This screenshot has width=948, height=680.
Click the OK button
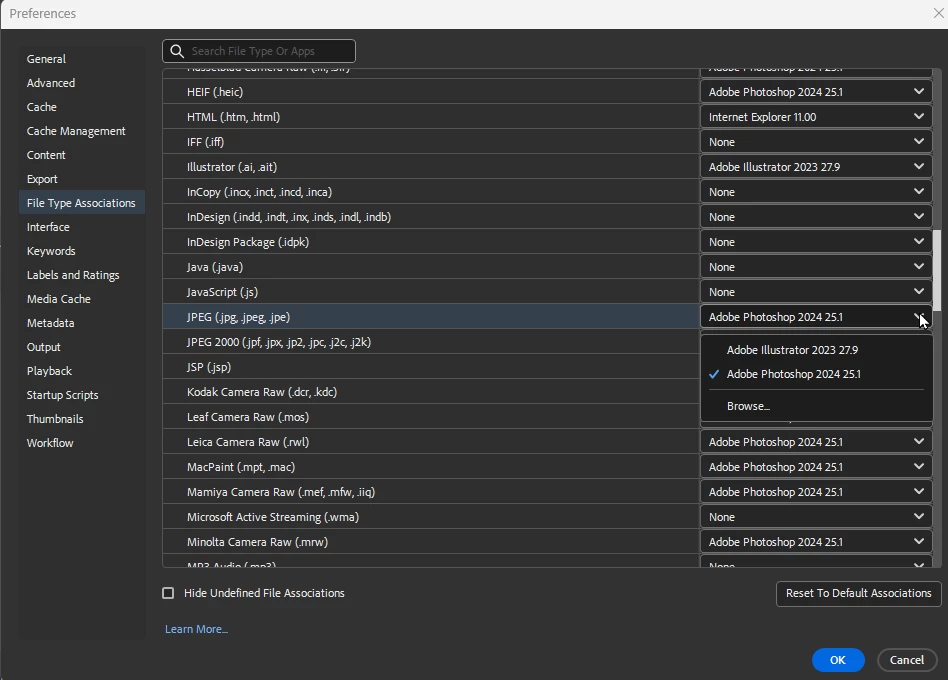pos(838,660)
